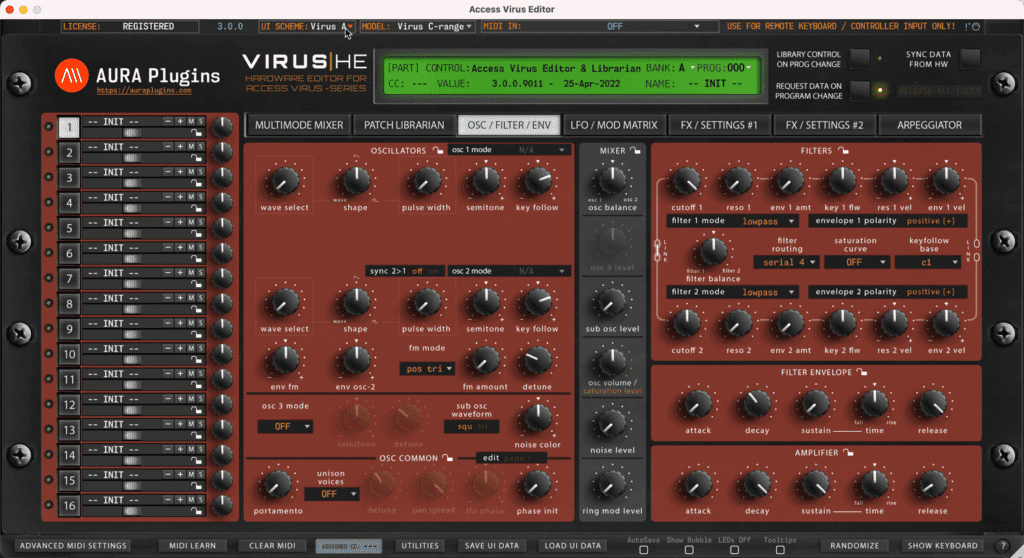The height and width of the screenshot is (558, 1024).
Task: Click the Randomize button
Action: click(x=854, y=546)
